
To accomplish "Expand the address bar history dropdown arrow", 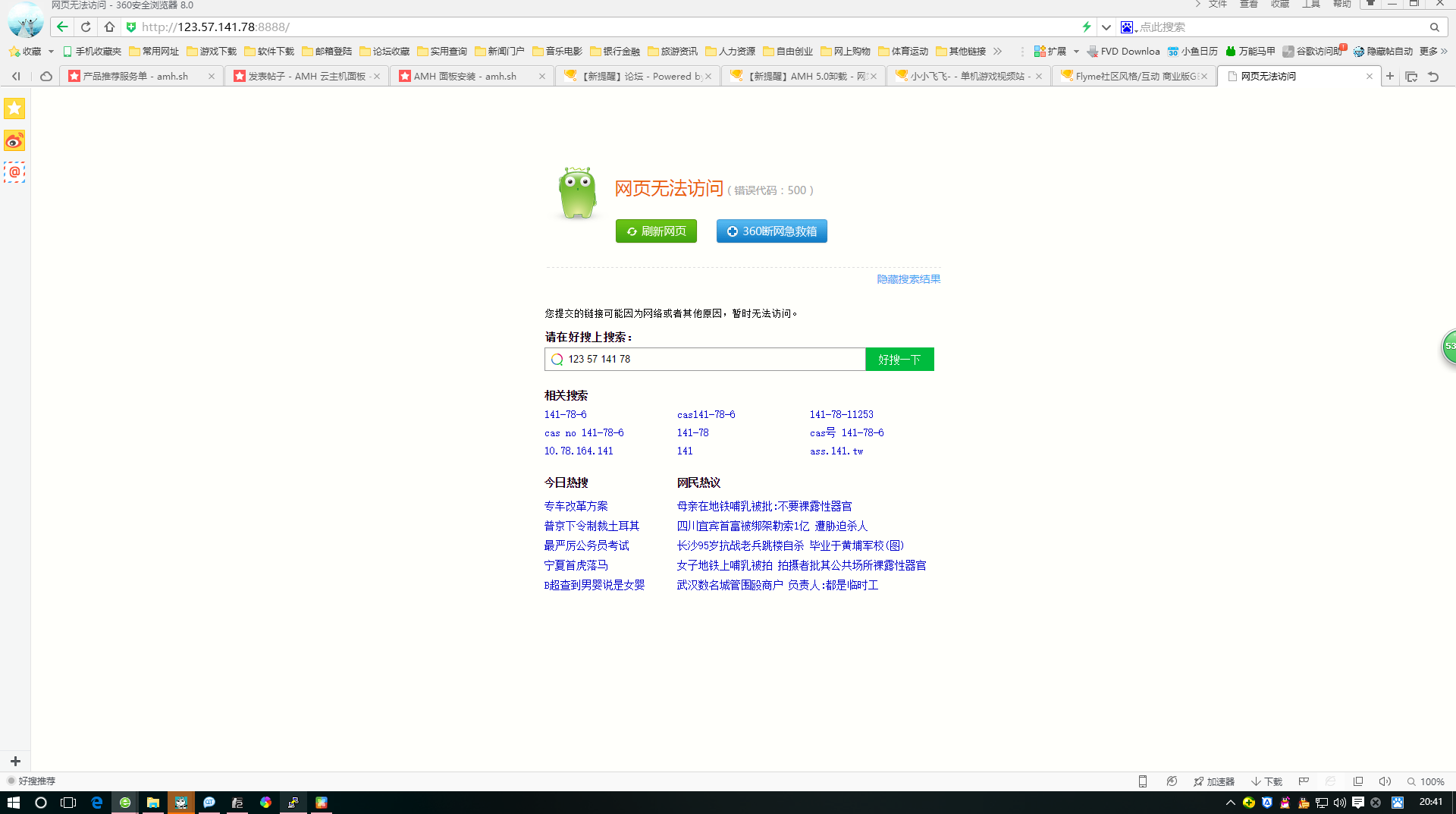I will click(x=1106, y=27).
